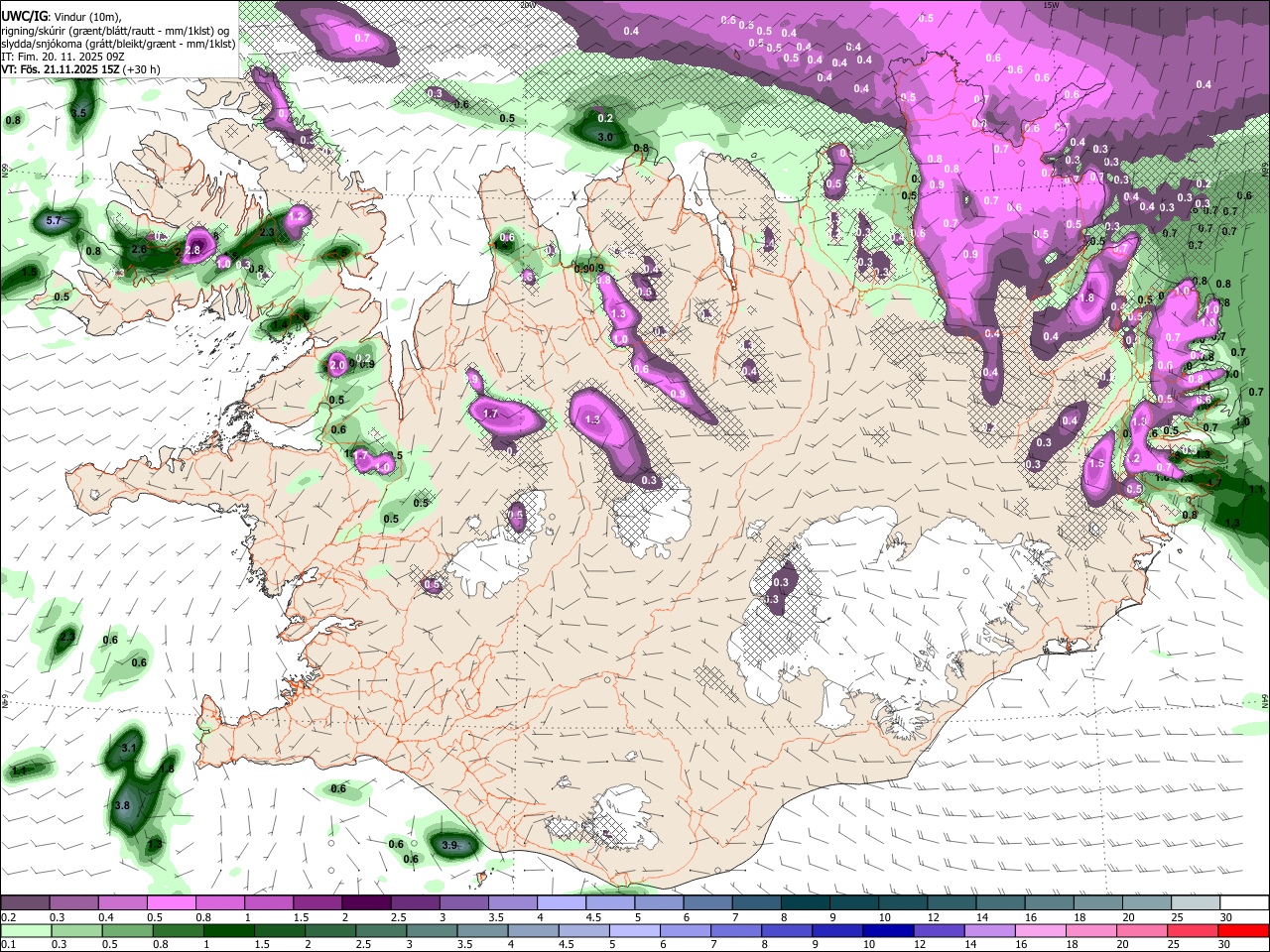Screen dimensions: 1270x952
Task: Click the '3.9' value off the south coast
Action: pyautogui.click(x=449, y=845)
